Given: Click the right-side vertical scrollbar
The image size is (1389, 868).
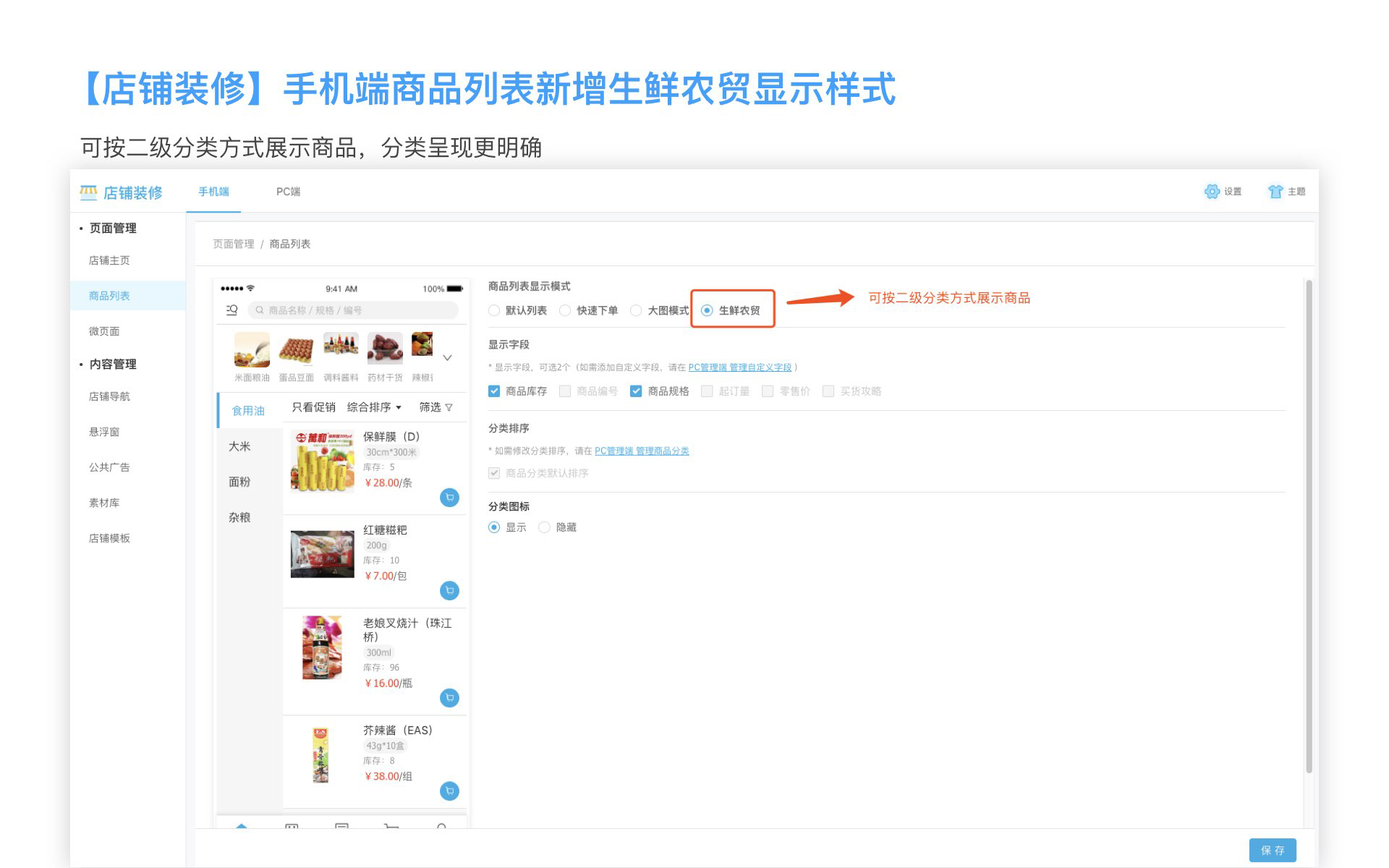Looking at the screenshot, I should pos(1308,528).
